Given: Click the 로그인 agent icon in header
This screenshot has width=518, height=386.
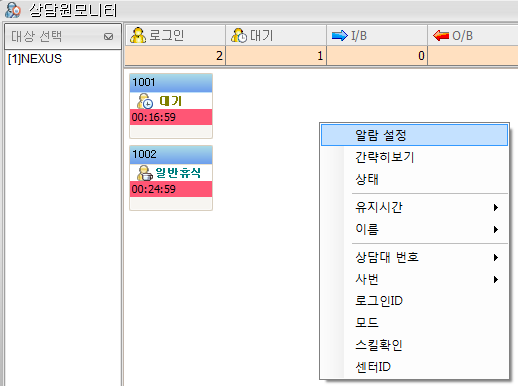Looking at the screenshot, I should pos(138,35).
